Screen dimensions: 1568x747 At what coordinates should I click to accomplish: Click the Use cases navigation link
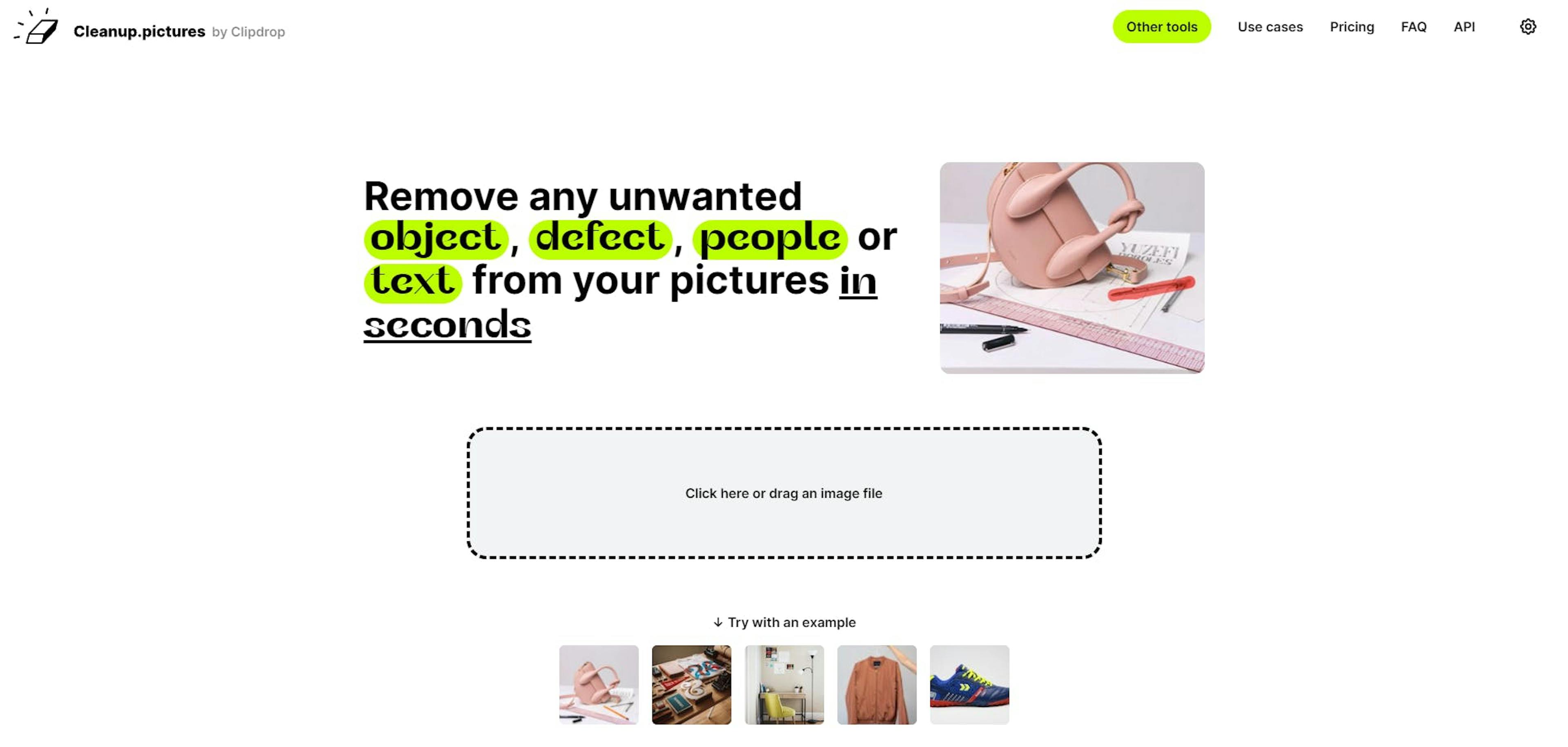pyautogui.click(x=1270, y=27)
